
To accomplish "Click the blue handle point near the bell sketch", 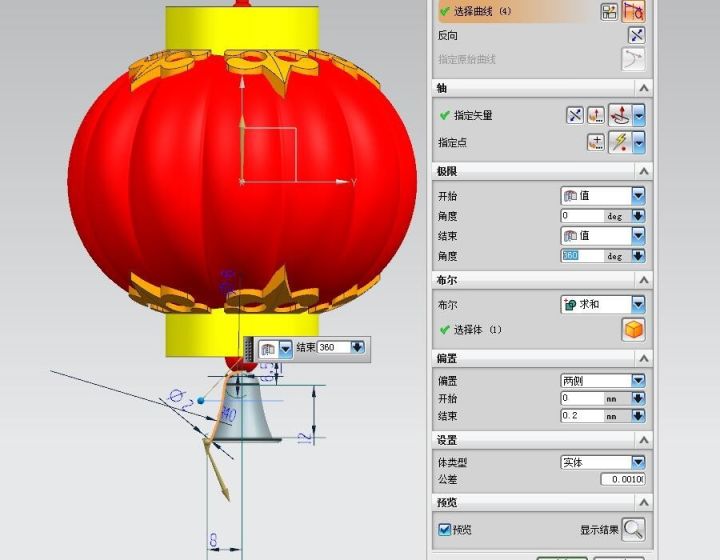I will tap(200, 401).
